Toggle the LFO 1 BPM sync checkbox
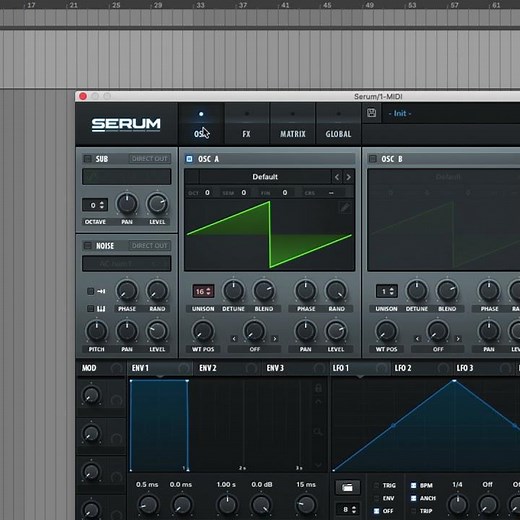The image size is (520, 520). 413,485
